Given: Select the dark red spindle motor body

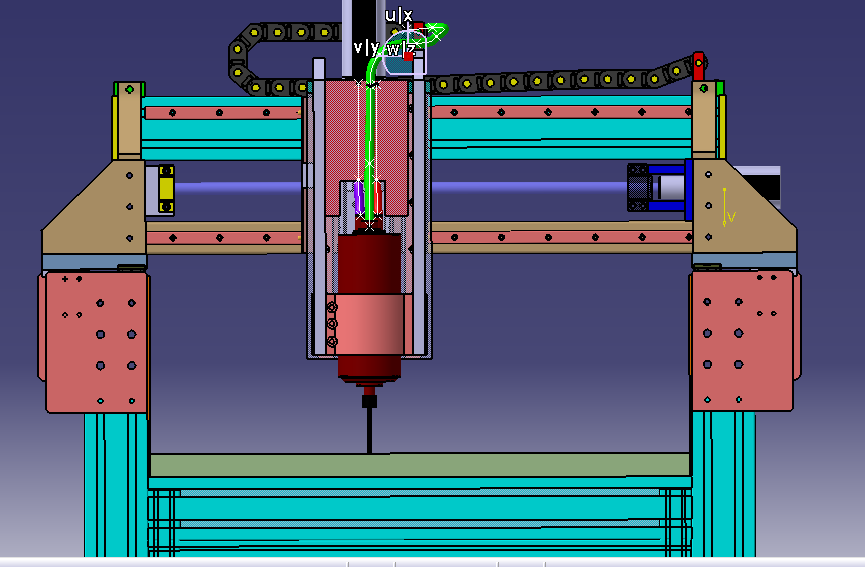Looking at the screenshot, I should [x=369, y=265].
